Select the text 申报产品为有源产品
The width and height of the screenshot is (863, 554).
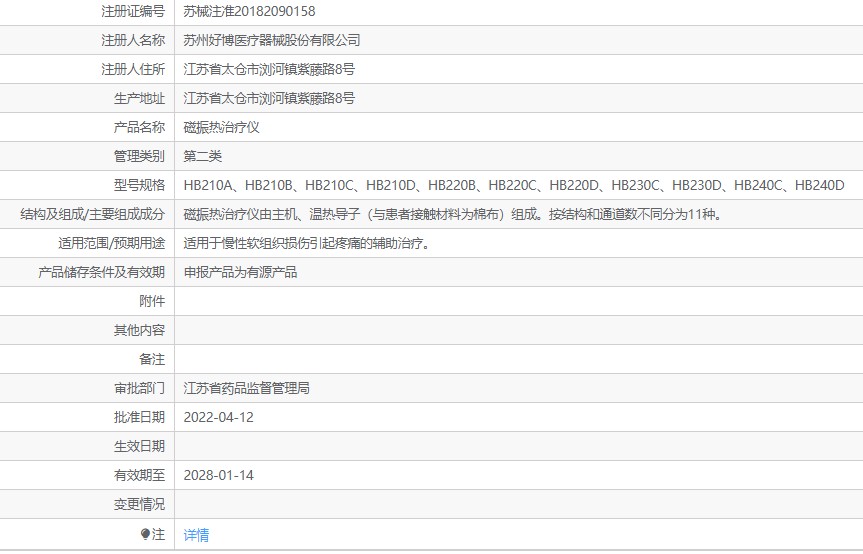pyautogui.click(x=240, y=272)
